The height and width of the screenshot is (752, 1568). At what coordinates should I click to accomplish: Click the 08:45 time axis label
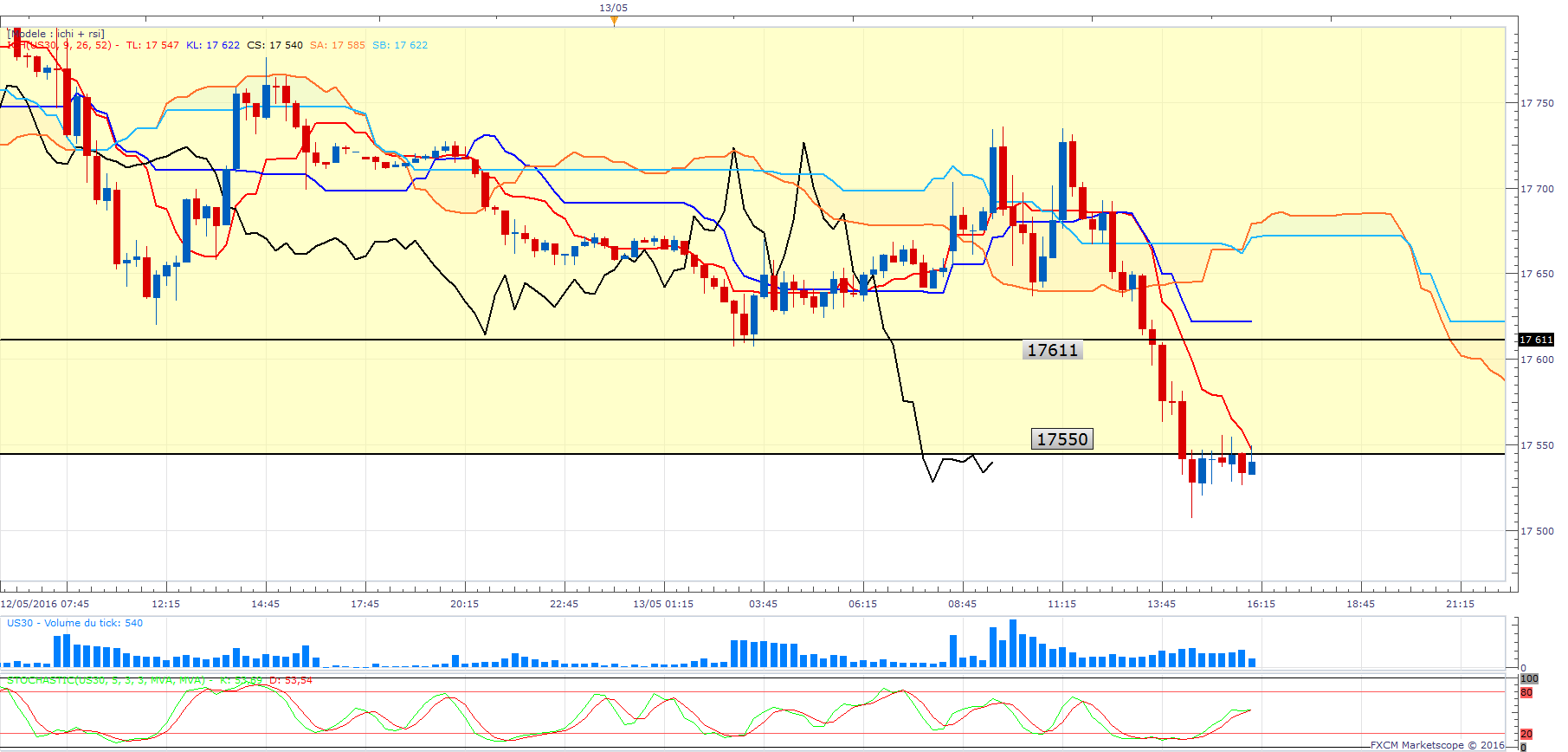[x=963, y=604]
